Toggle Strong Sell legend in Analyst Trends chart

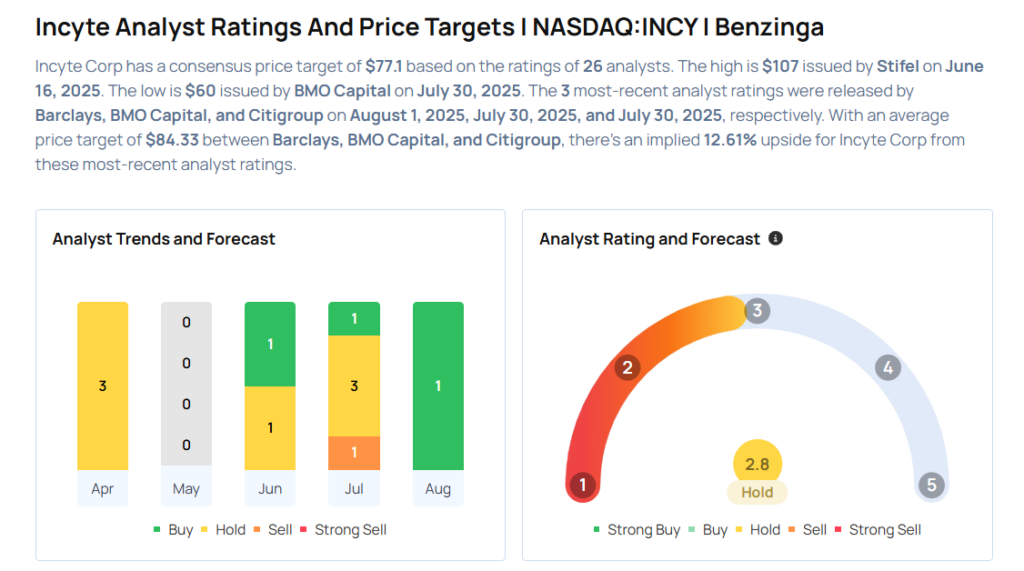(x=344, y=530)
